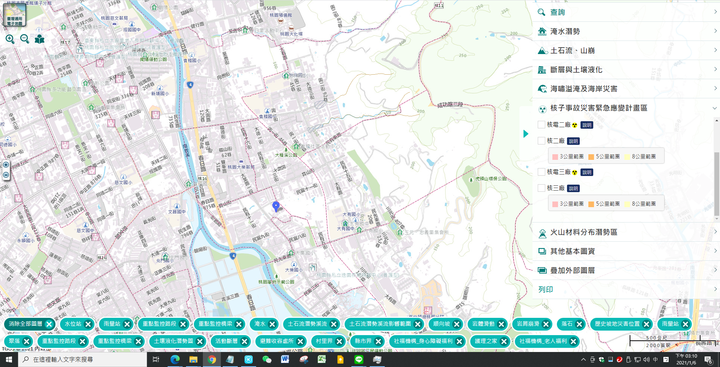Click the blue location marker pin

coord(276,206)
